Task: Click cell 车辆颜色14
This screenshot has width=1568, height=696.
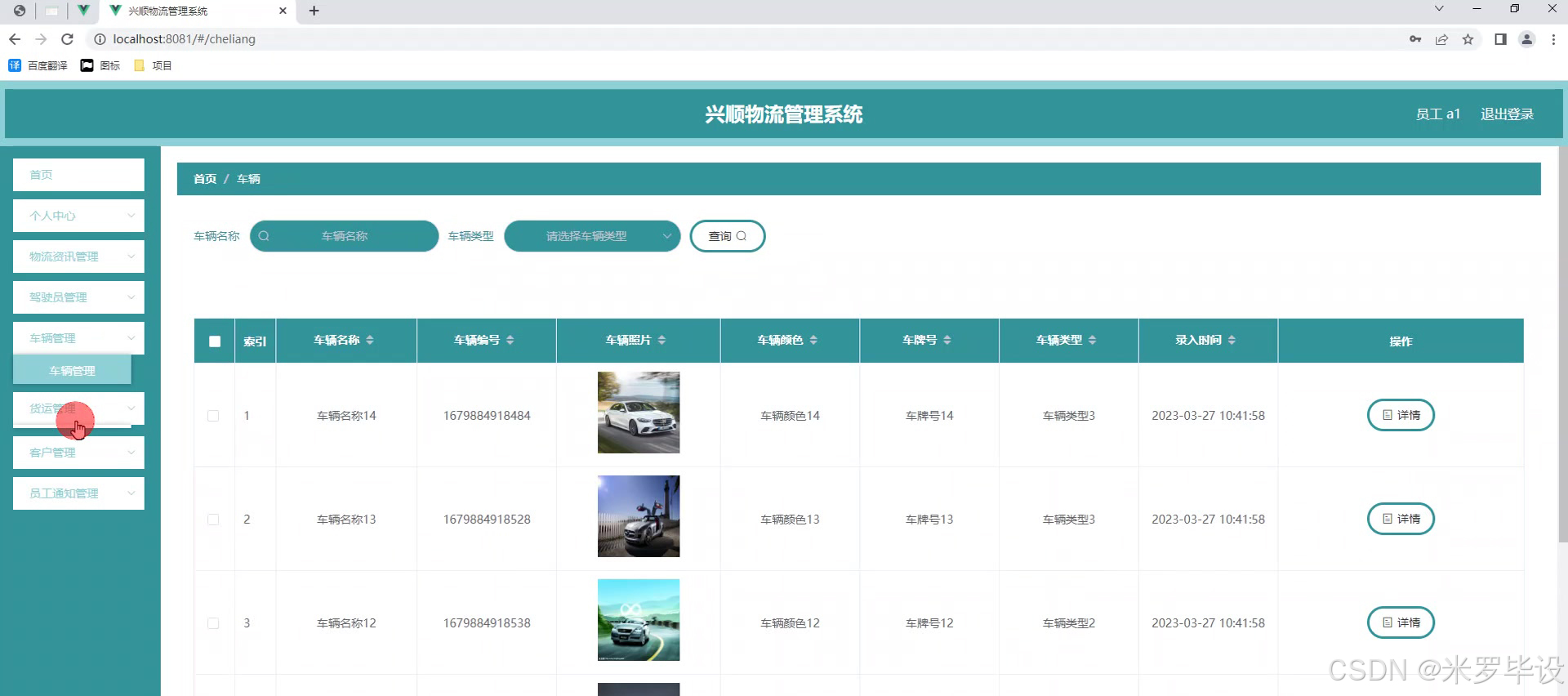Action: pyautogui.click(x=790, y=416)
